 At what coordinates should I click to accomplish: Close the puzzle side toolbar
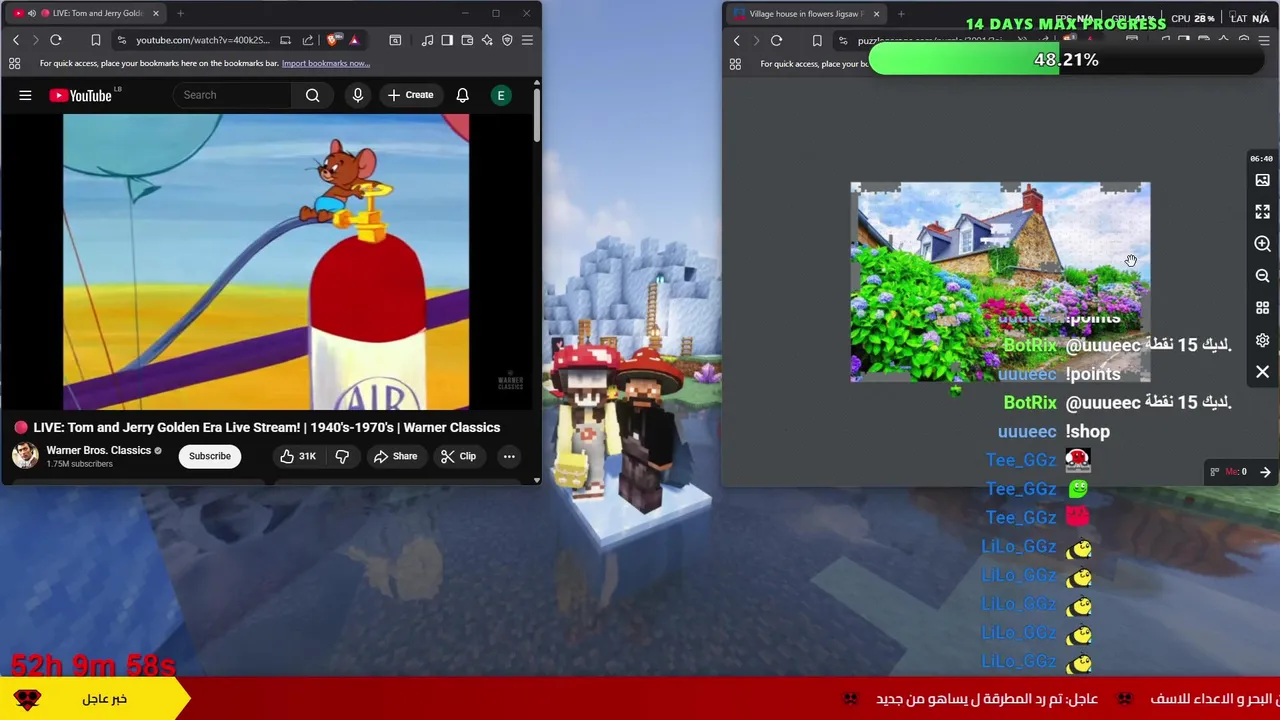pyautogui.click(x=1262, y=372)
